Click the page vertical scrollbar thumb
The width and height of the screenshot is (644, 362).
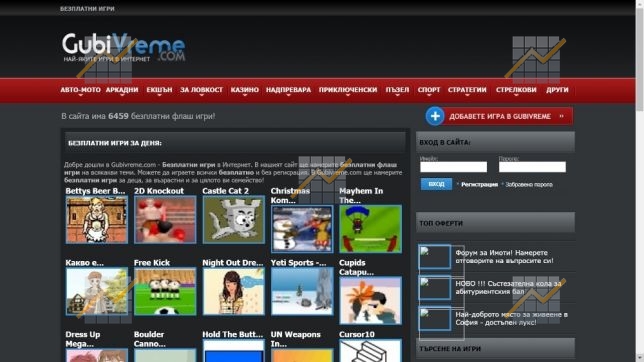639,58
